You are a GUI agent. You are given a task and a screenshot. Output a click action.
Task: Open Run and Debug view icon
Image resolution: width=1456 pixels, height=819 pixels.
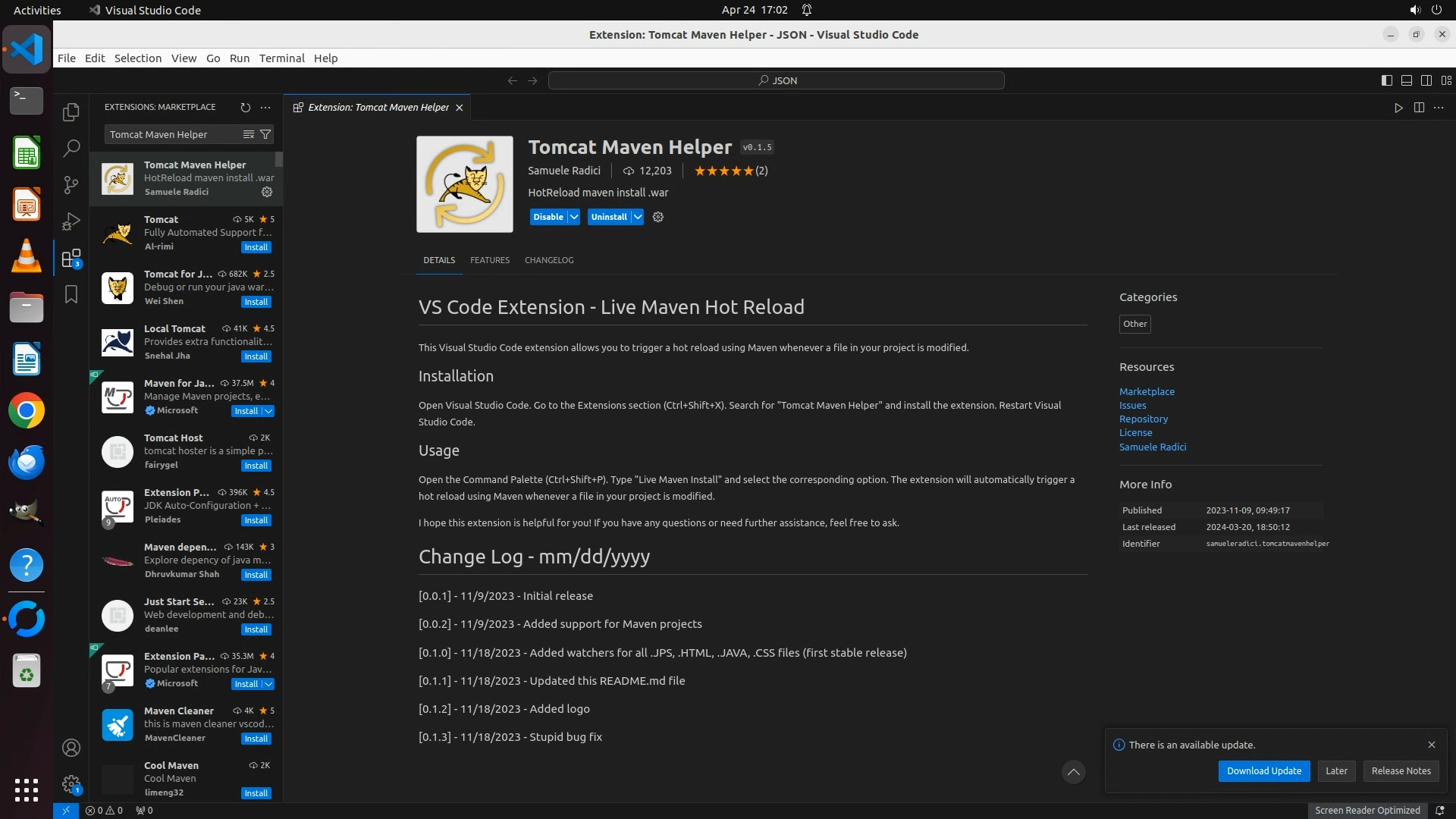[71, 221]
